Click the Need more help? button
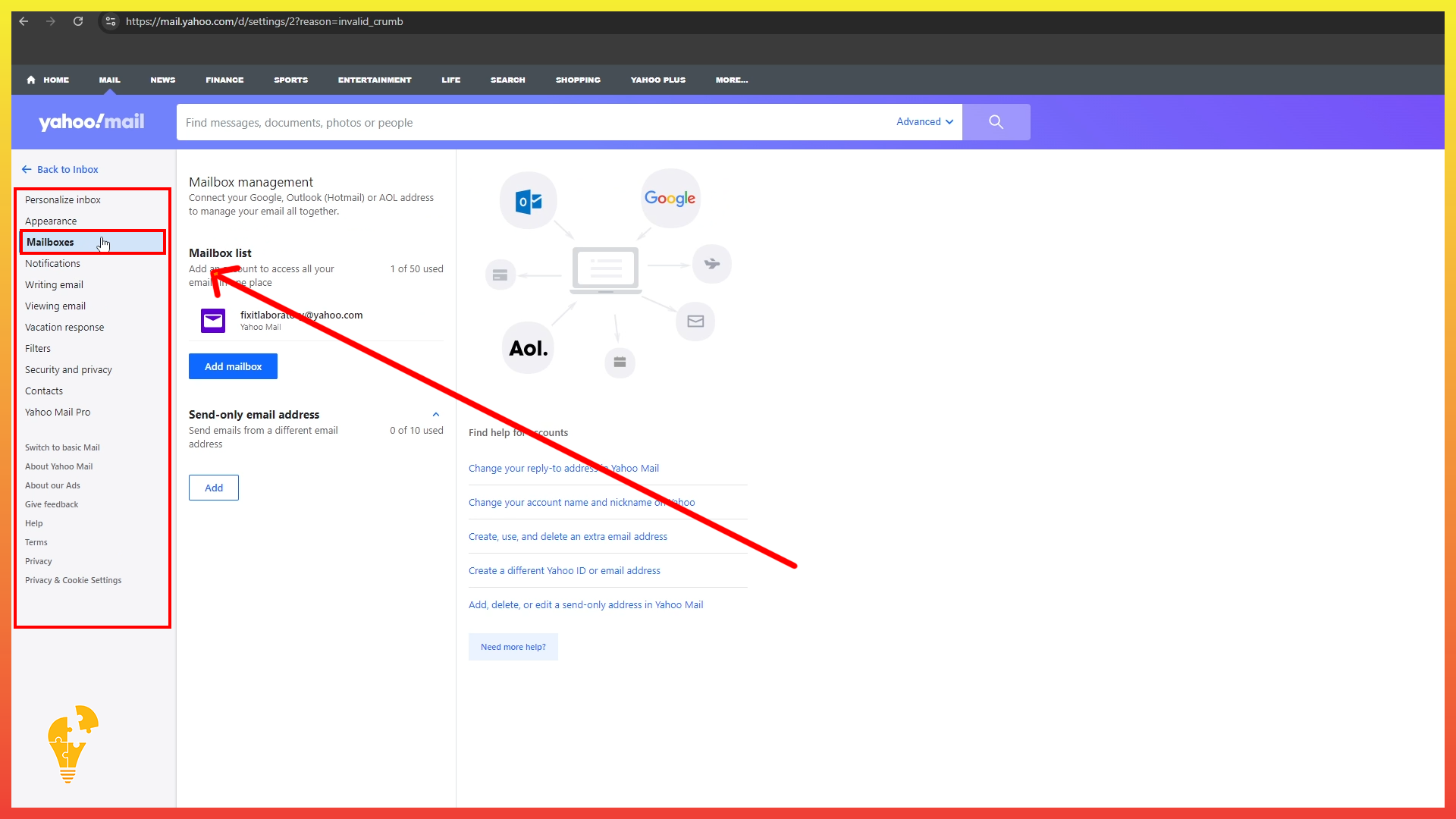Screen dimensions: 1456x819 (x=513, y=647)
